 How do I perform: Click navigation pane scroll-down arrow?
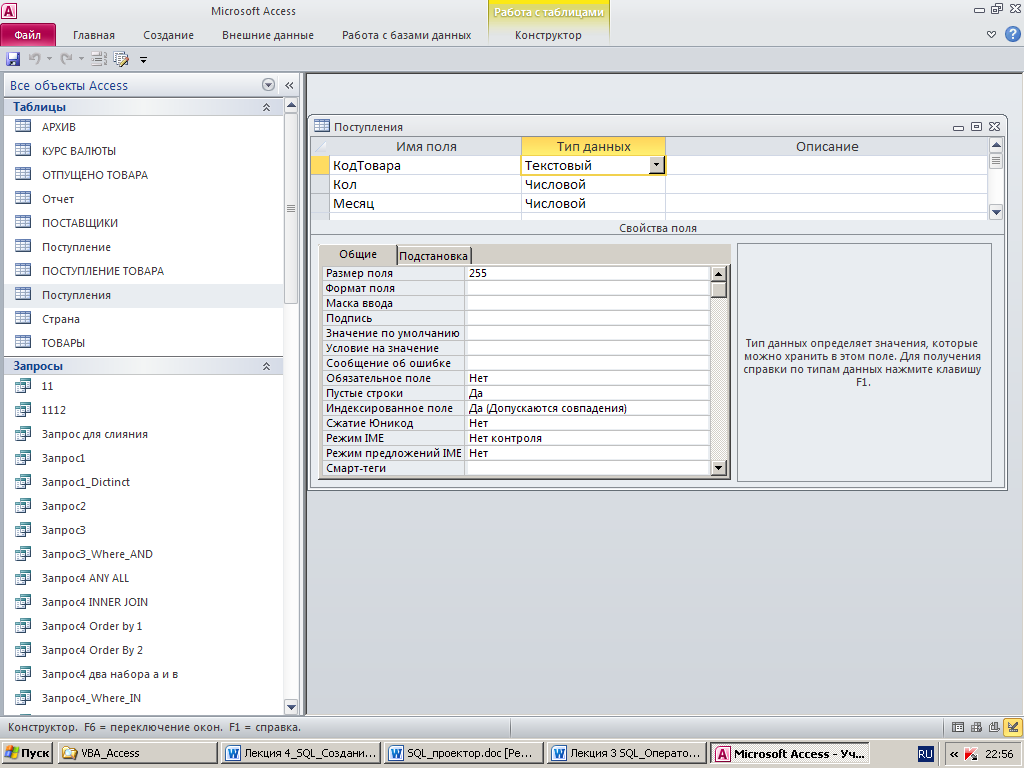click(x=291, y=707)
